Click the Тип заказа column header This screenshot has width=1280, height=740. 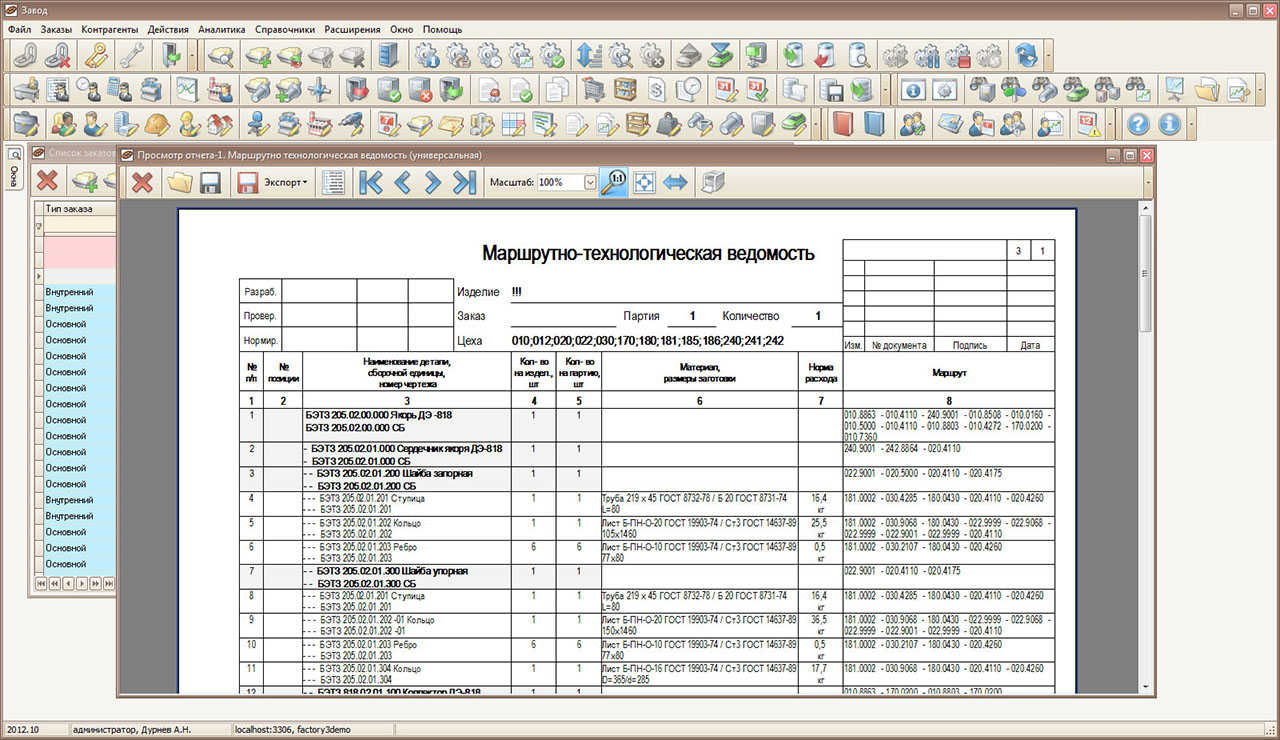(x=69, y=209)
